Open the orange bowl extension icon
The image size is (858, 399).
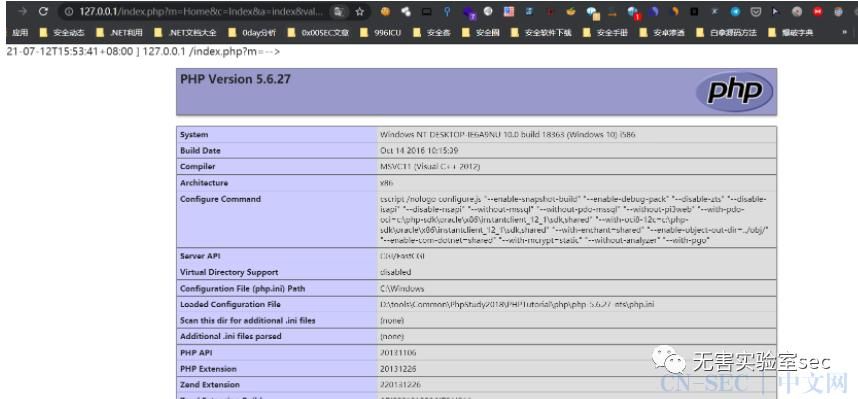click(x=571, y=11)
